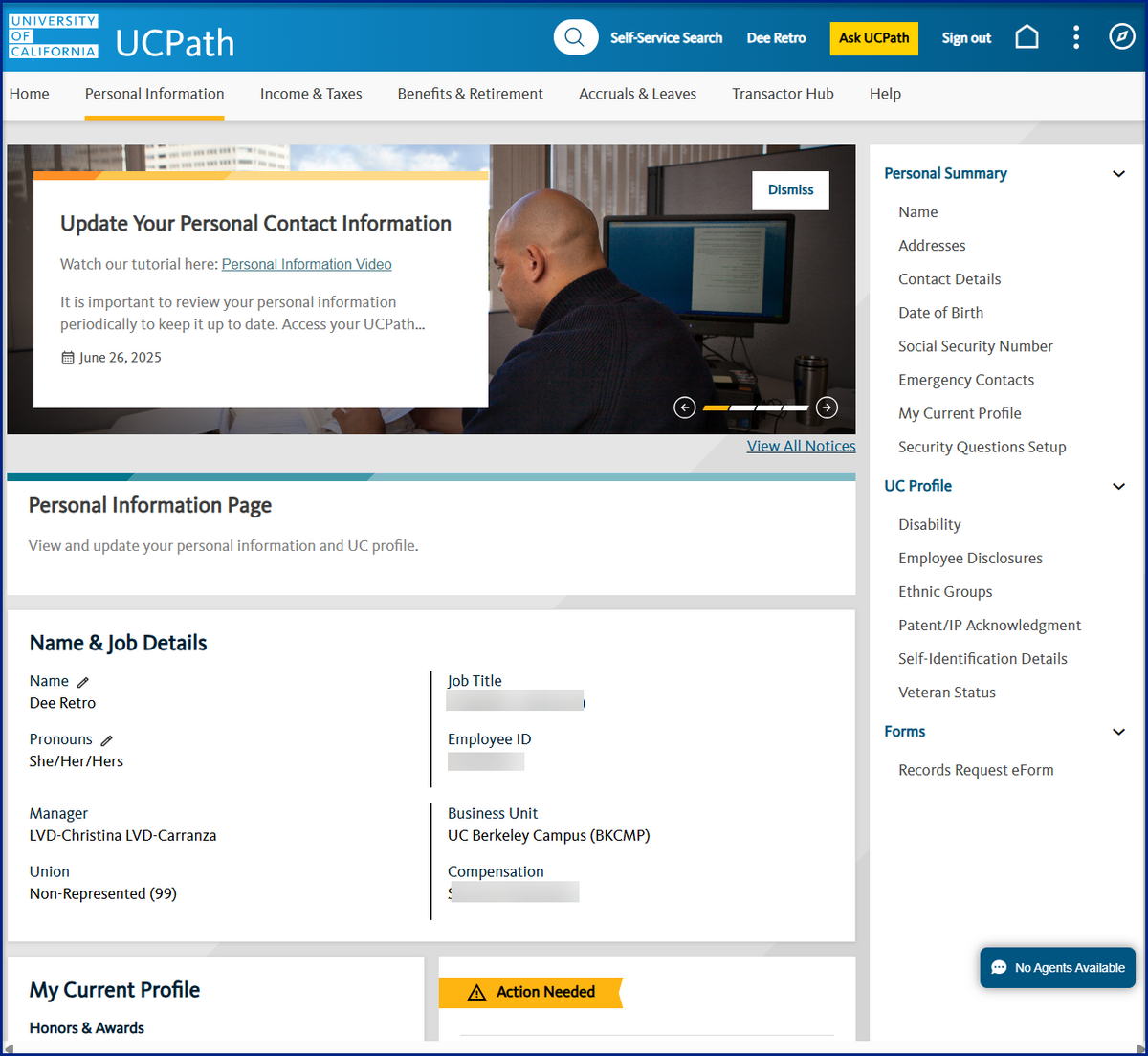Click Non-Represented (99) union value
This screenshot has height=1056, width=1148.
pyautogui.click(x=103, y=894)
